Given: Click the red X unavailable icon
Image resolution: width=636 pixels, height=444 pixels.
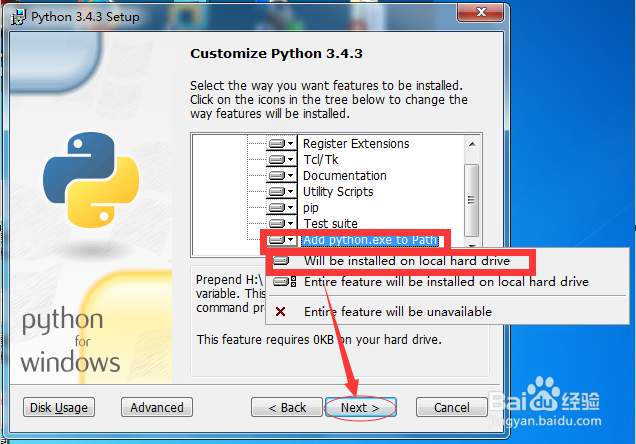Looking at the screenshot, I should pyautogui.click(x=280, y=311).
